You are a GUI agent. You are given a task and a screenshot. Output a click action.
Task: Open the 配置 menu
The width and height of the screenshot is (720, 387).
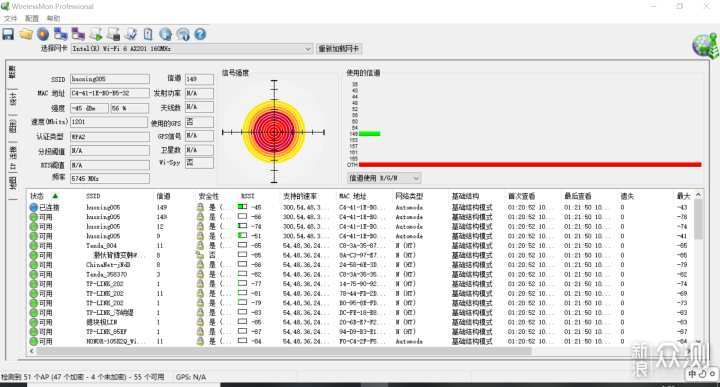pos(32,18)
